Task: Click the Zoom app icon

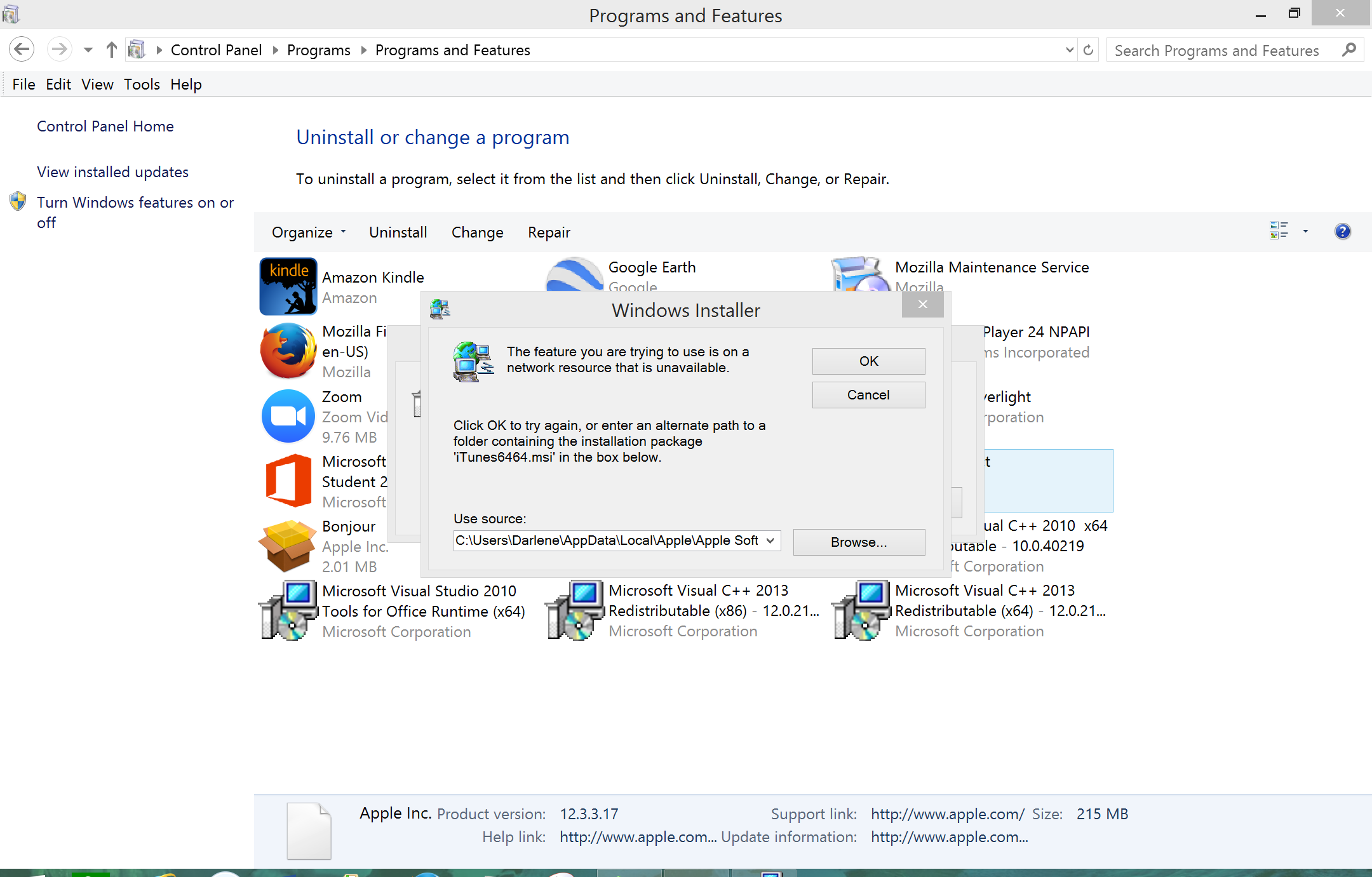Action: 288,416
